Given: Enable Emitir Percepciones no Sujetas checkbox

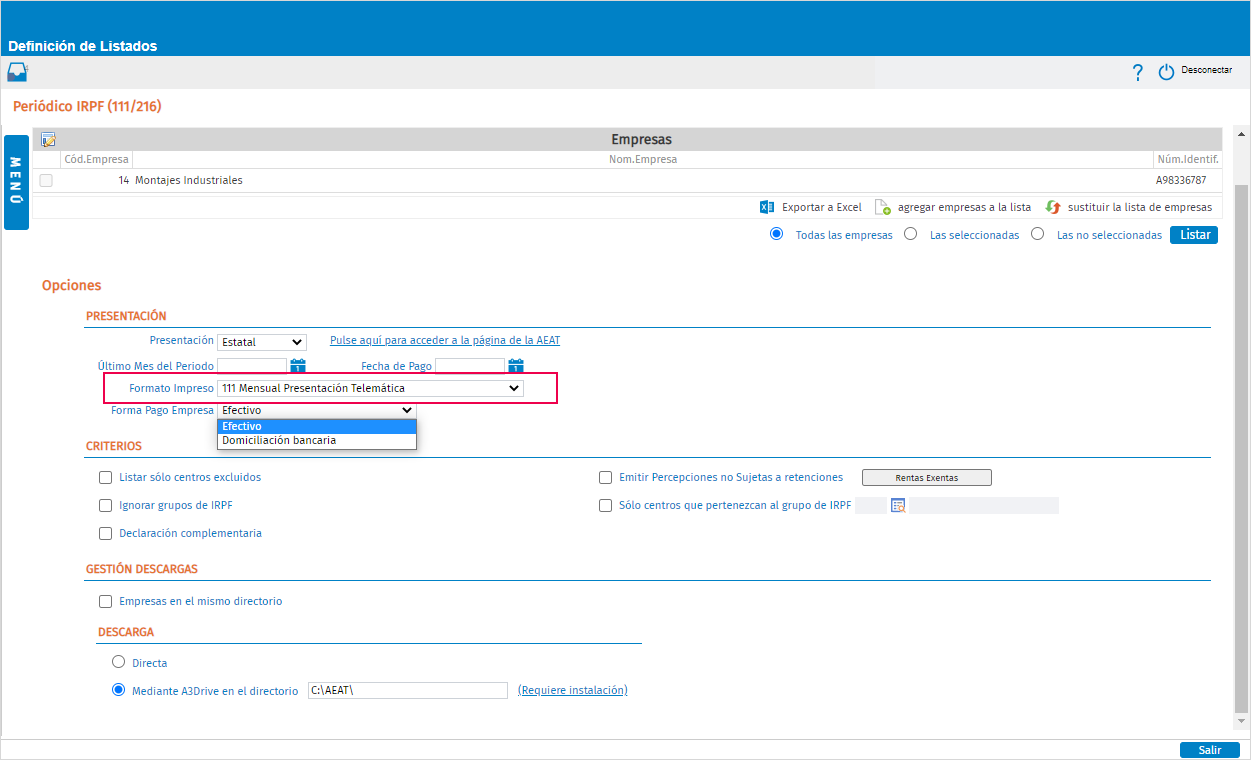Looking at the screenshot, I should click(x=605, y=477).
